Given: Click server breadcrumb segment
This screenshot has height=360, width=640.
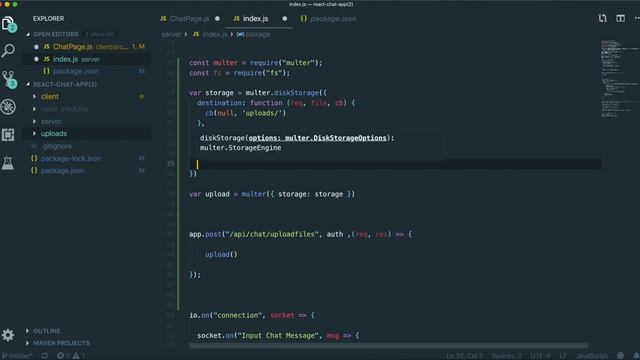Looking at the screenshot, I should pyautogui.click(x=171, y=34).
